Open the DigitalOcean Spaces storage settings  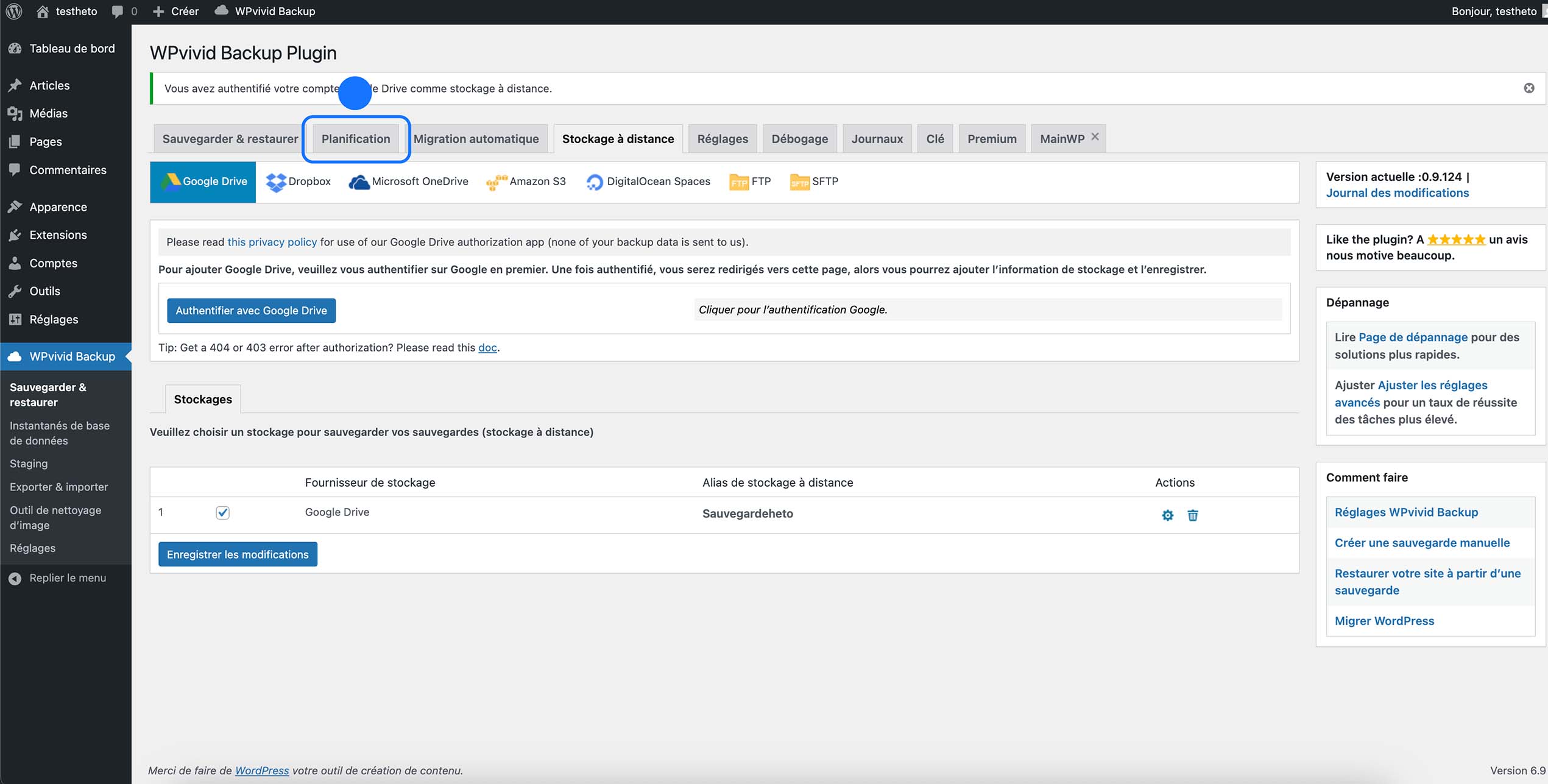click(648, 181)
